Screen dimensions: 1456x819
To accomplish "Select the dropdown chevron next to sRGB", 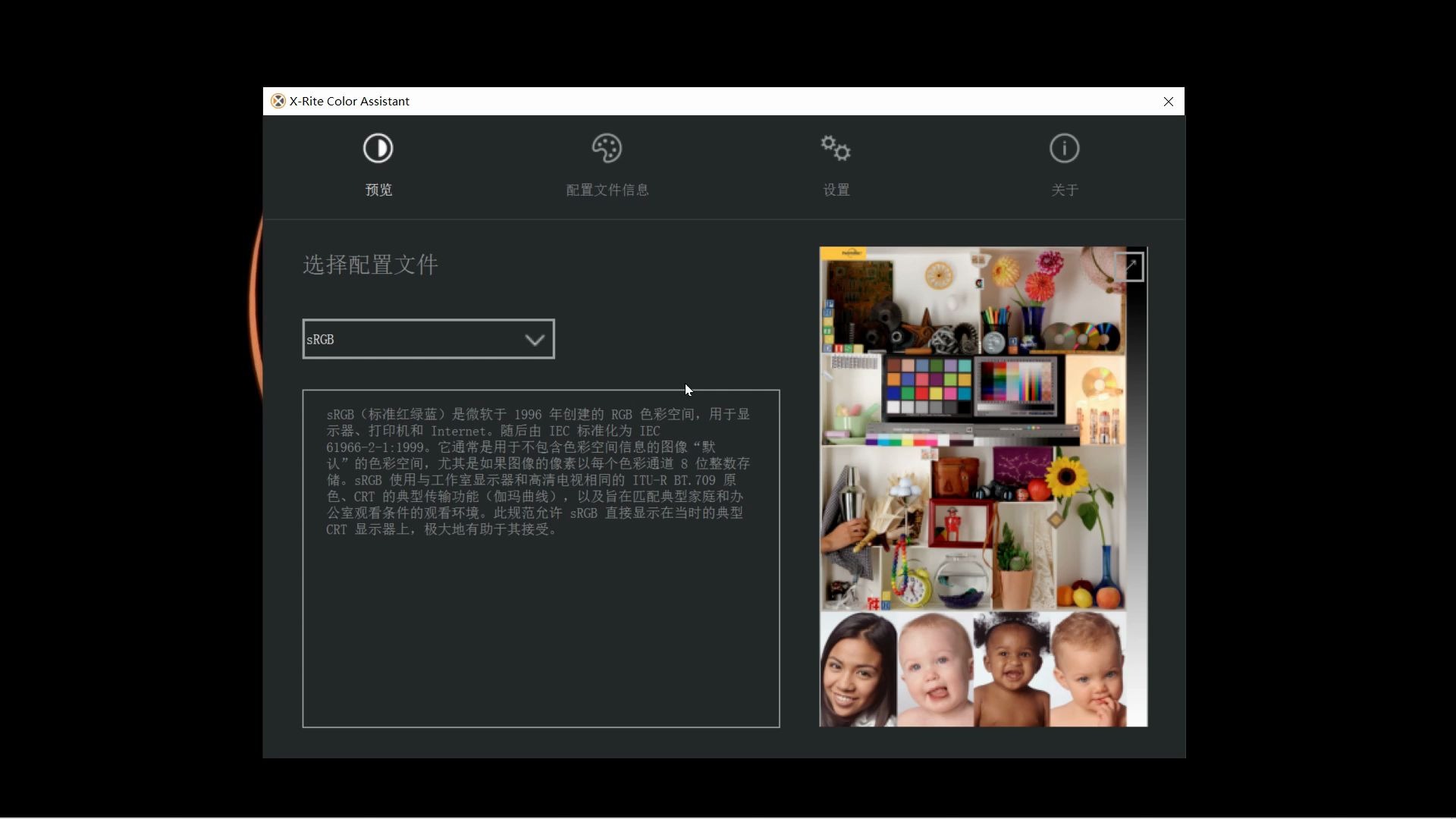I will [x=535, y=340].
